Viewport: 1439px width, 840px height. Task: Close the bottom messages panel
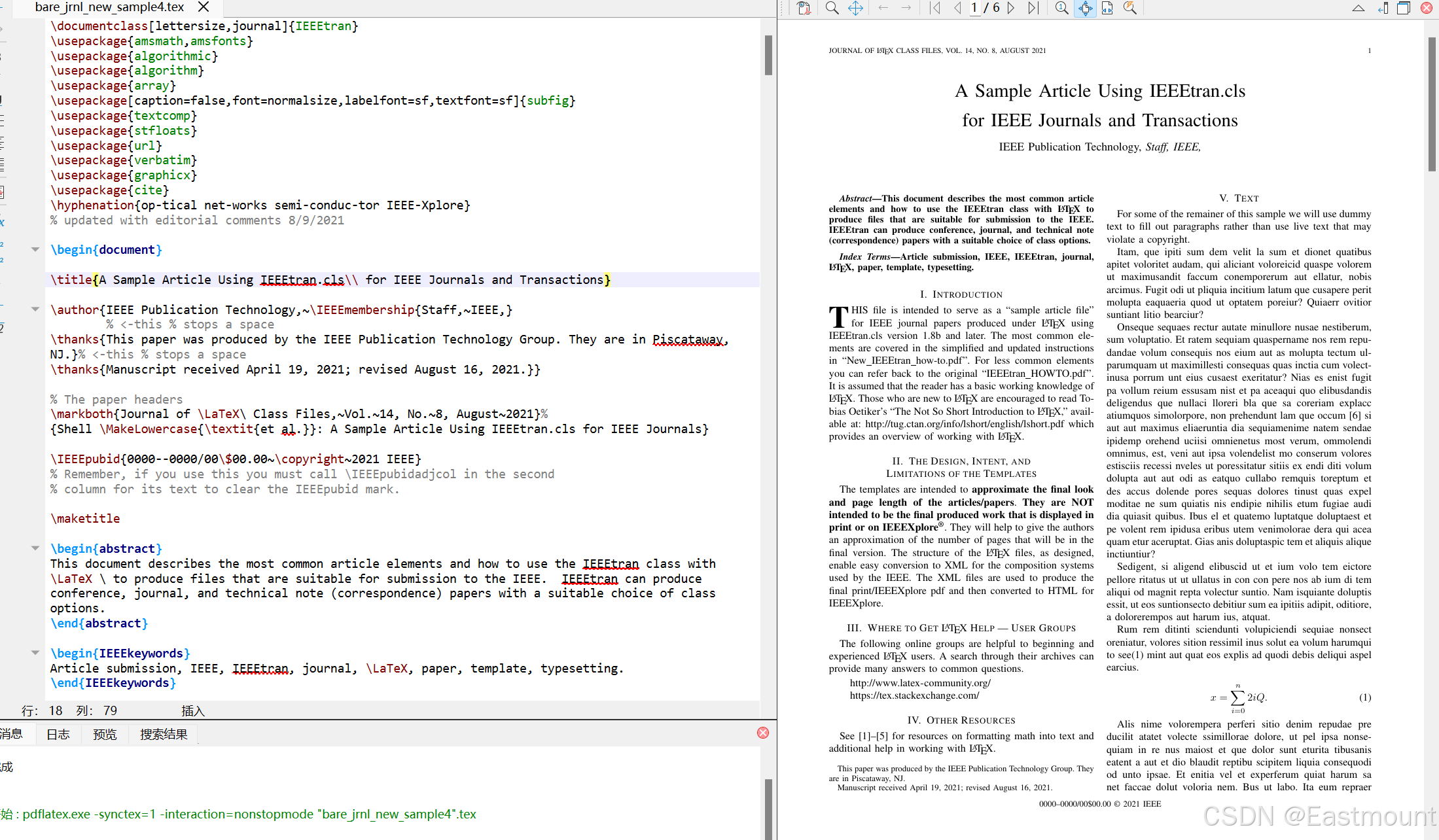coord(763,733)
